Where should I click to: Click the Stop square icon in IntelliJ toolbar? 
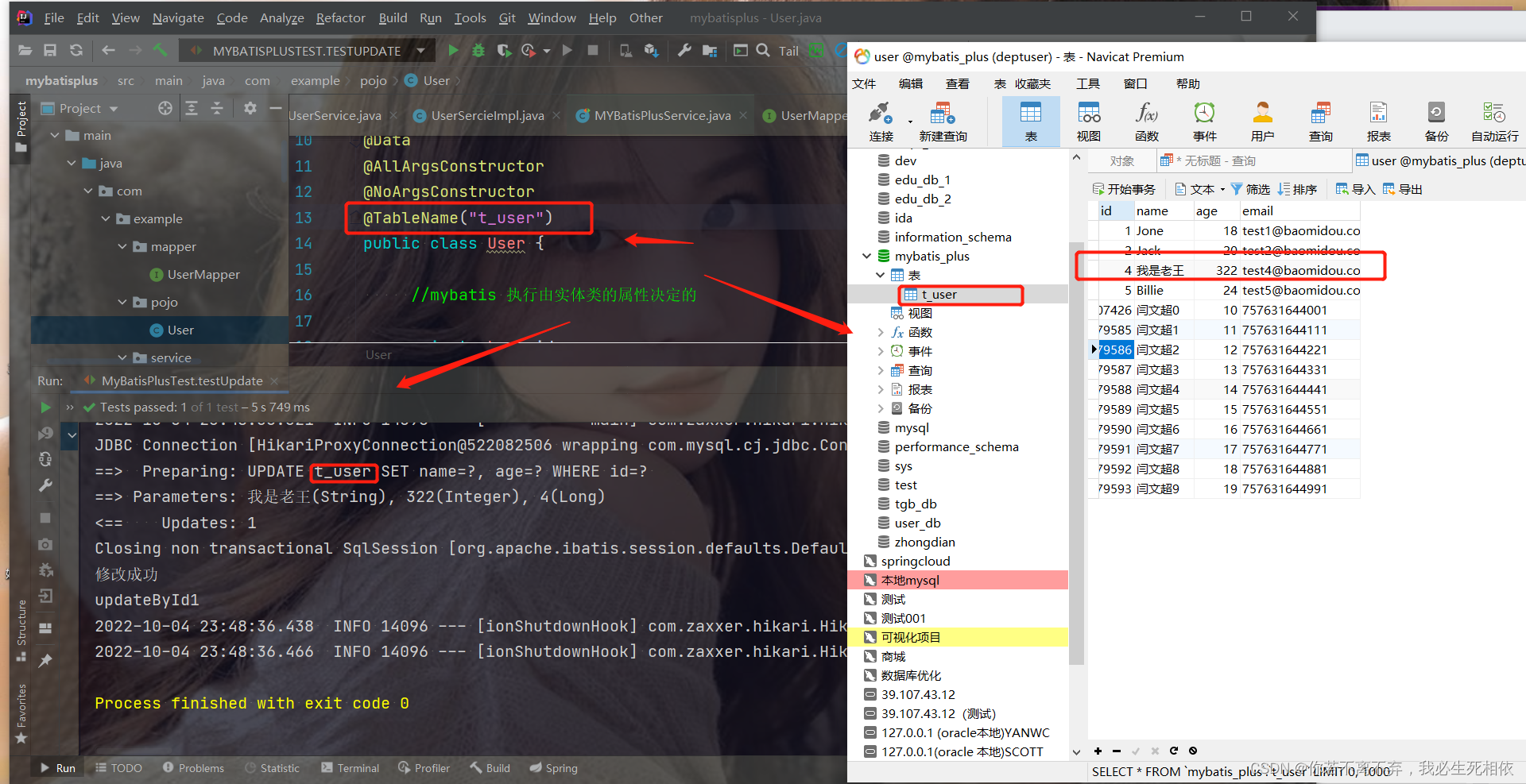tap(593, 50)
